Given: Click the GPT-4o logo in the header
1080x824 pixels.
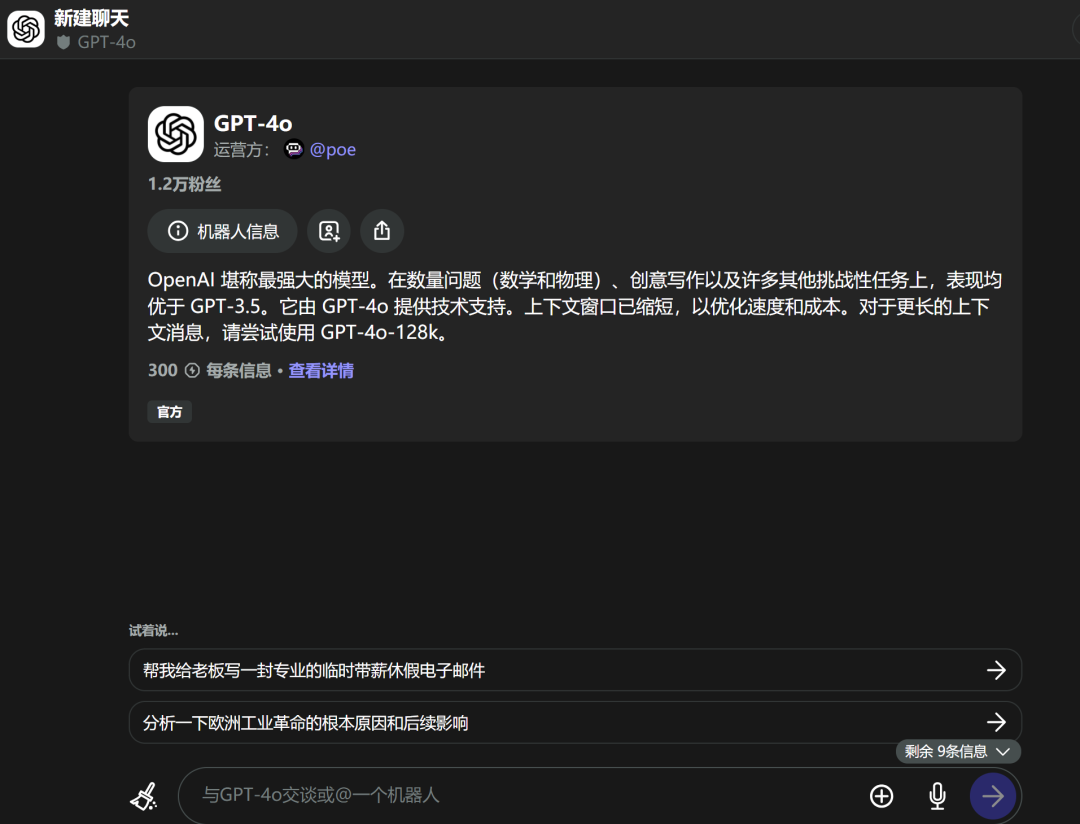Looking at the screenshot, I should point(26,29).
